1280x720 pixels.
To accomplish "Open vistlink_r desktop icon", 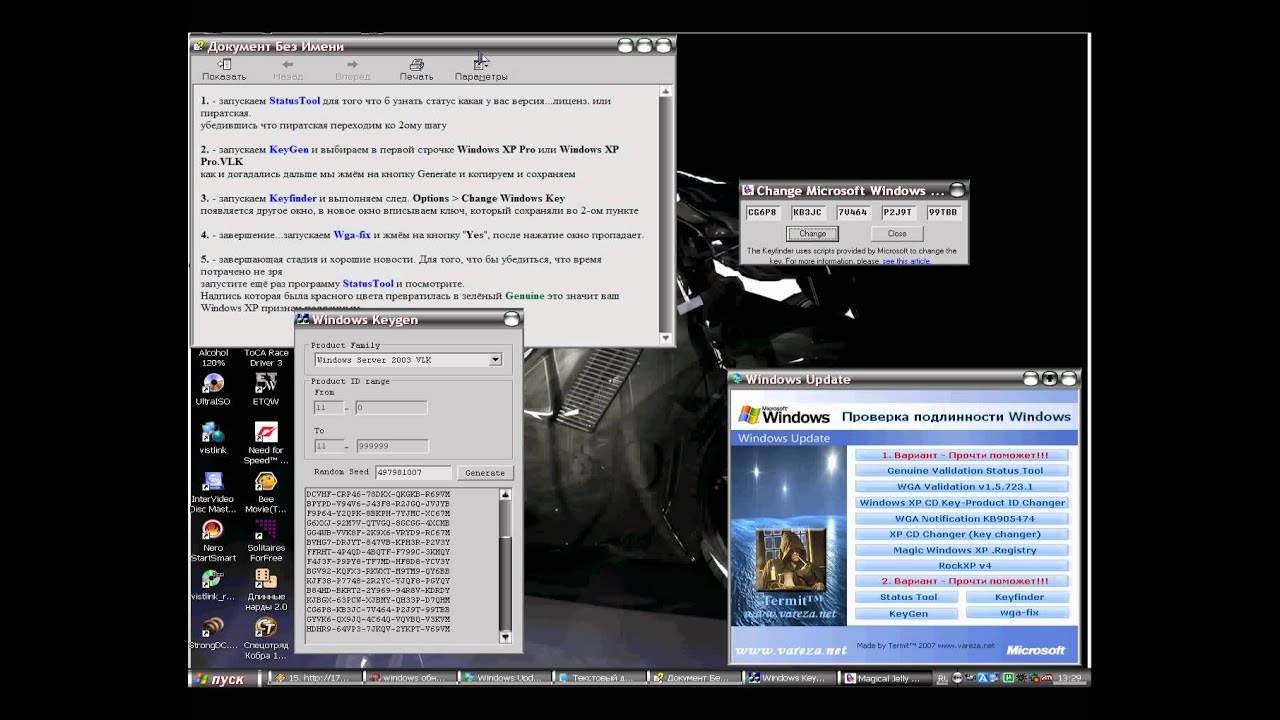I will tap(213, 585).
